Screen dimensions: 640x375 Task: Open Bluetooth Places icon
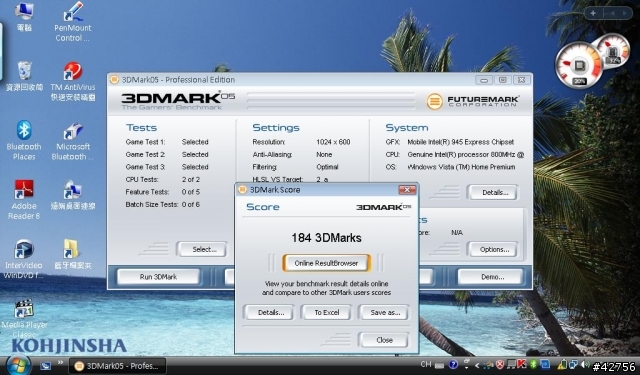coord(24,140)
